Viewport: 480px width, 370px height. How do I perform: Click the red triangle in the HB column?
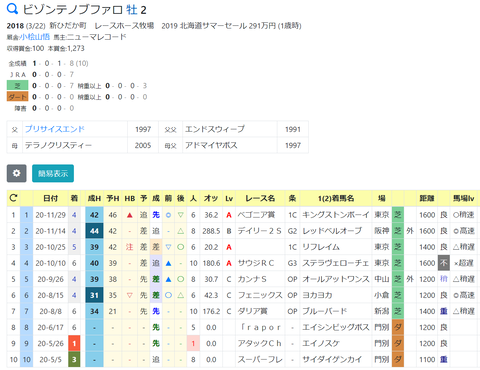click(130, 215)
